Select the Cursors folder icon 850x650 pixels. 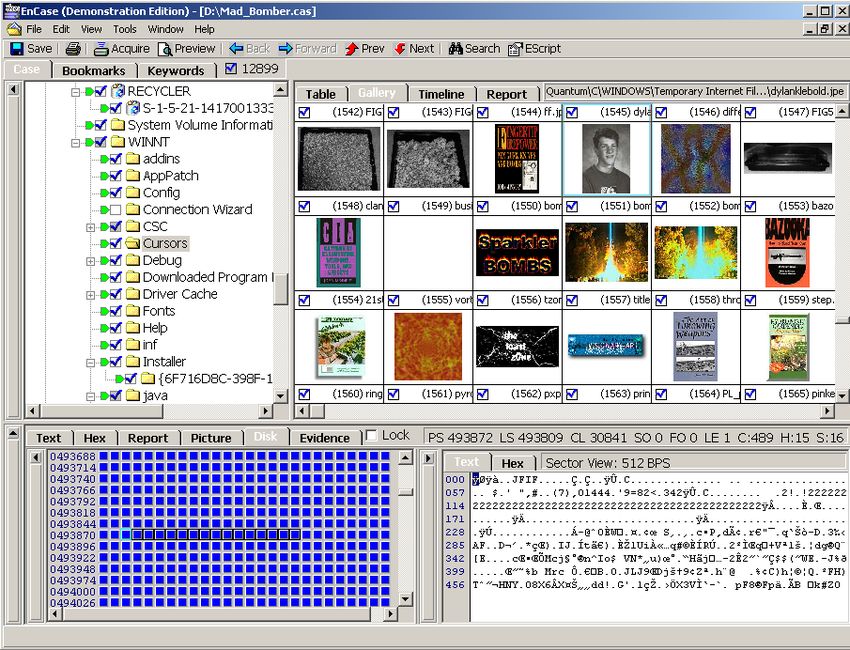pos(133,243)
